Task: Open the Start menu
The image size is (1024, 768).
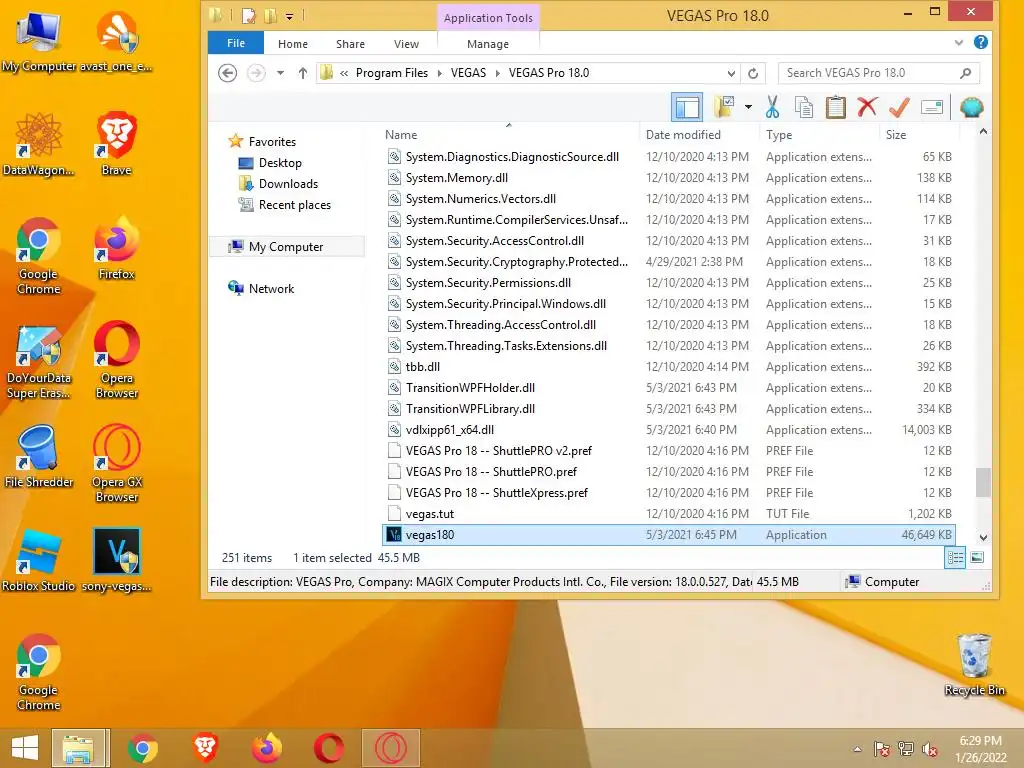Action: point(25,748)
